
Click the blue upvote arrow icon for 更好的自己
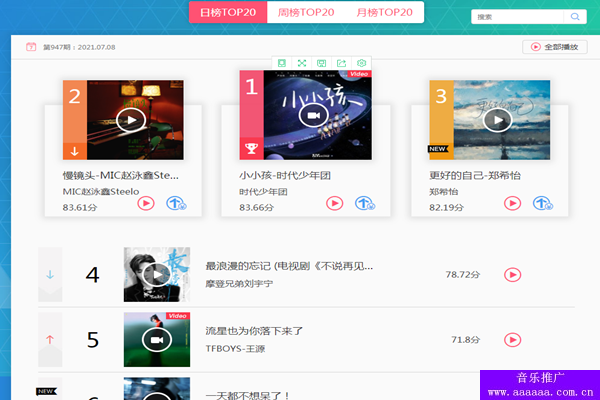pyautogui.click(x=543, y=203)
